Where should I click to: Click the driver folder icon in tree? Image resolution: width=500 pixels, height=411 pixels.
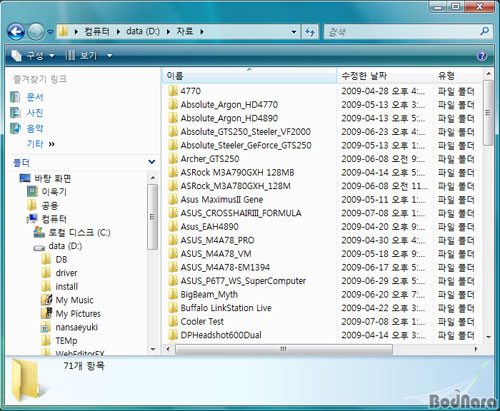tap(46, 273)
